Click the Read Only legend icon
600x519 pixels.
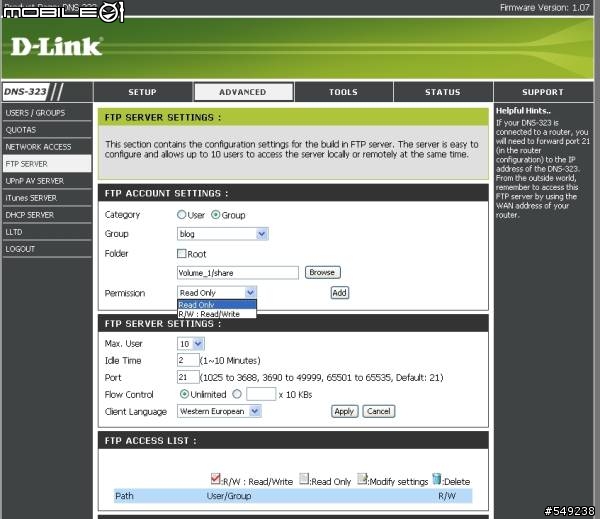click(x=304, y=478)
